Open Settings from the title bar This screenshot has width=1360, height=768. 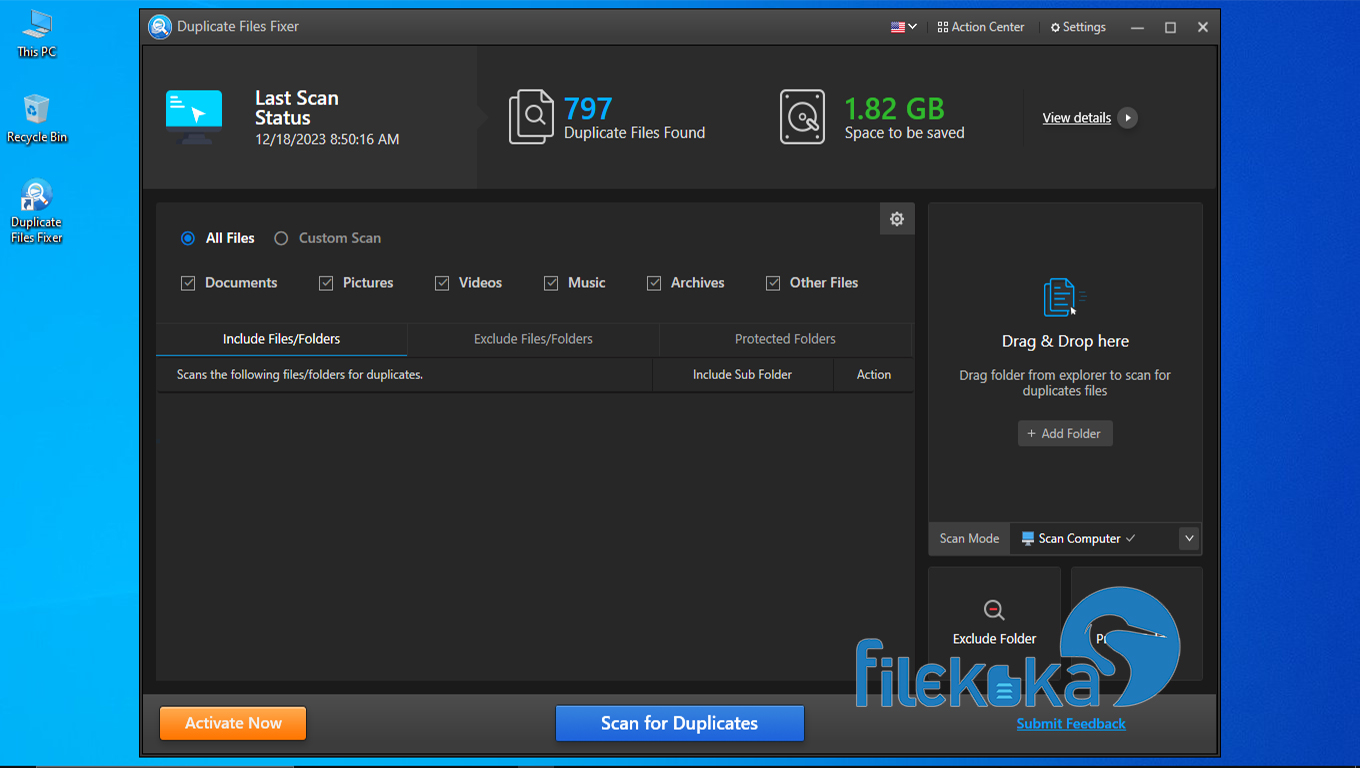[x=1078, y=27]
